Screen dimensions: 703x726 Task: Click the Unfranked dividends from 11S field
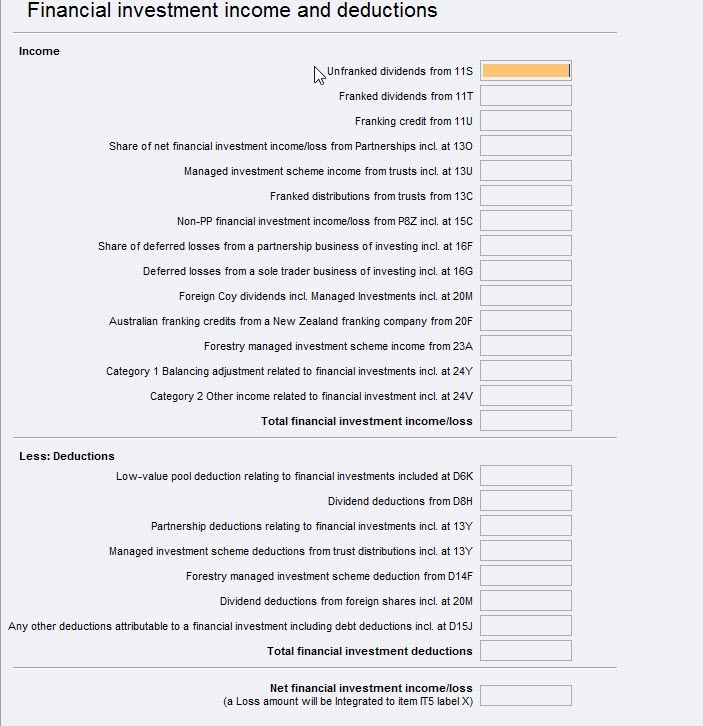tap(525, 71)
